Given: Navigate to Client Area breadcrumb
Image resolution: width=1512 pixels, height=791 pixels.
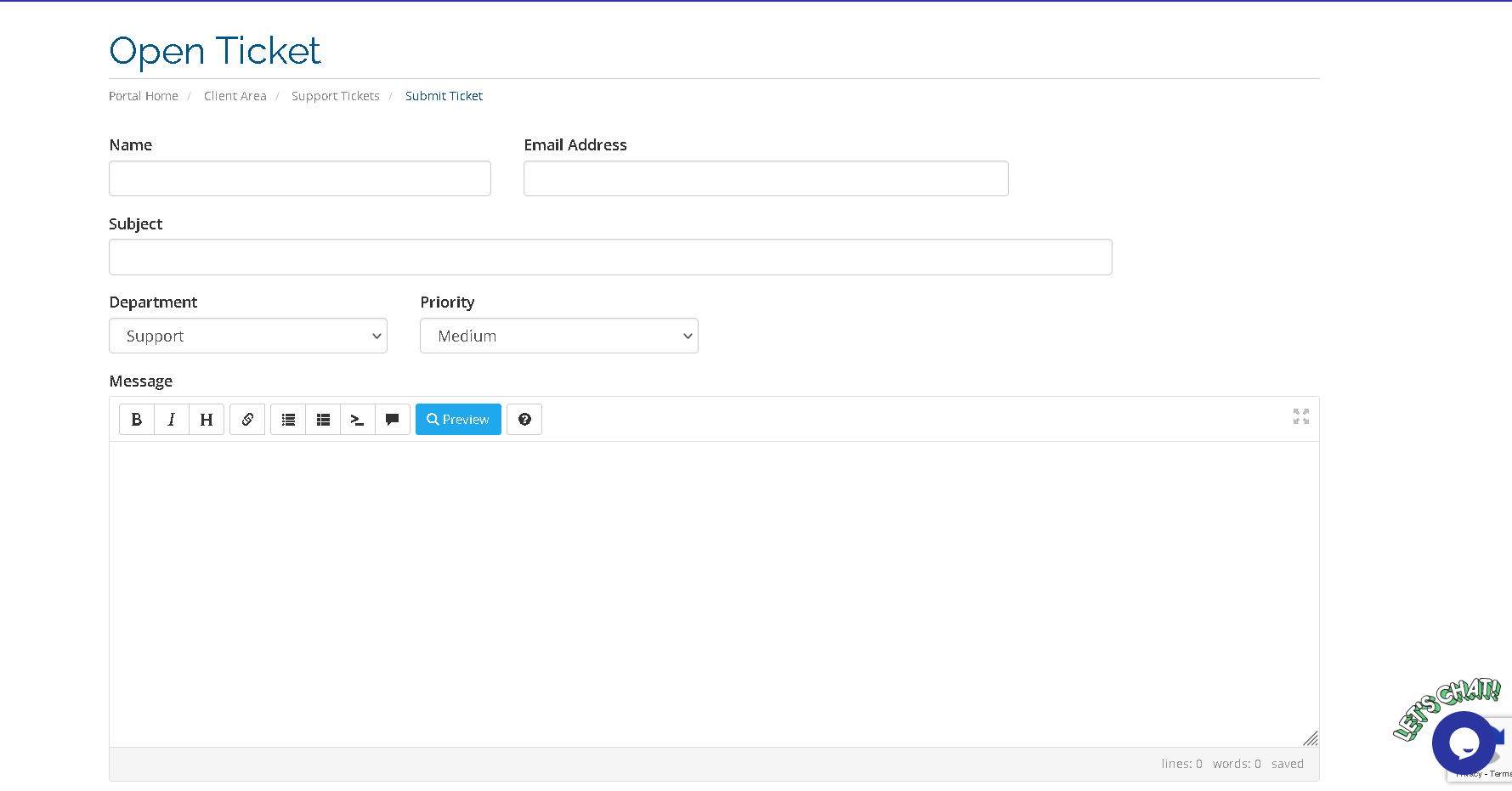Looking at the screenshot, I should coord(235,96).
